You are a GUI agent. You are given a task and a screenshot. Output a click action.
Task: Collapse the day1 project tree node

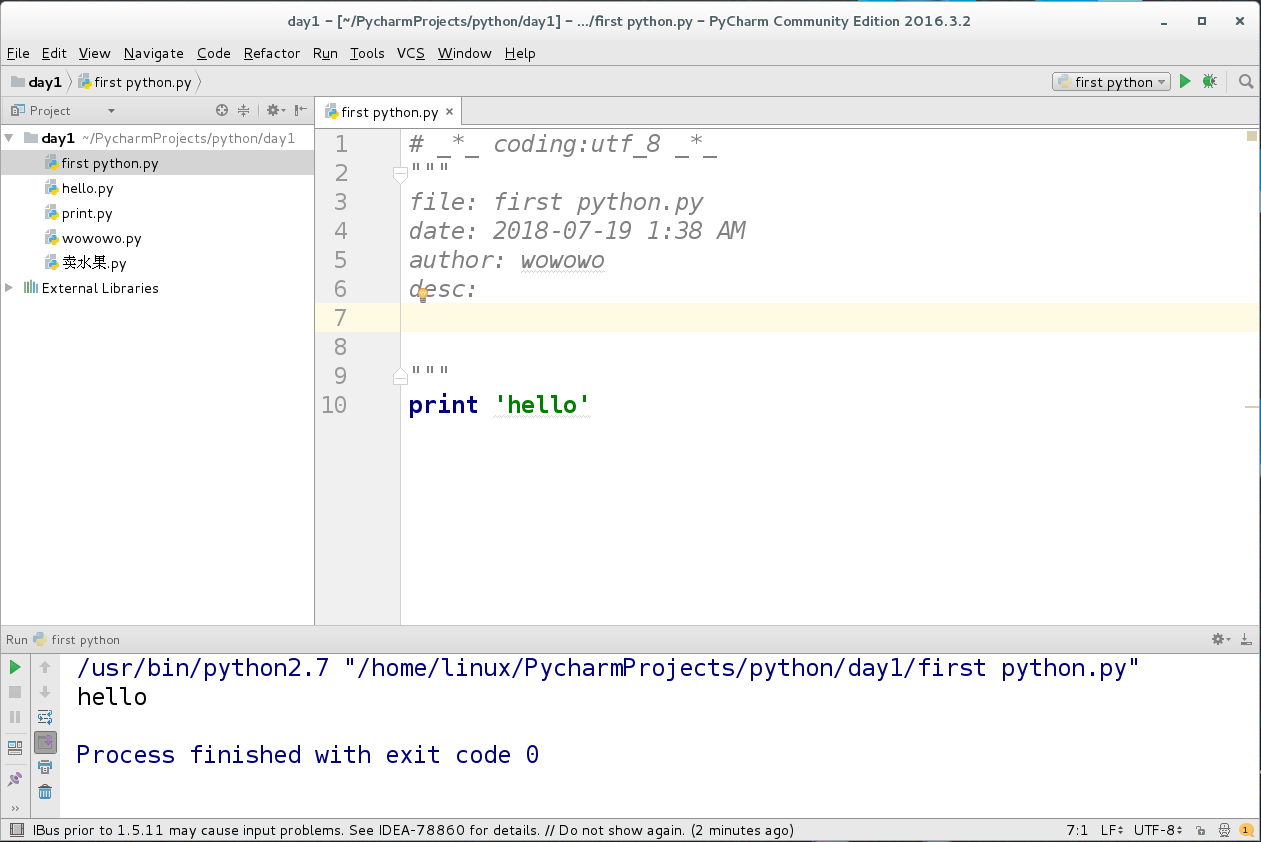pos(9,138)
